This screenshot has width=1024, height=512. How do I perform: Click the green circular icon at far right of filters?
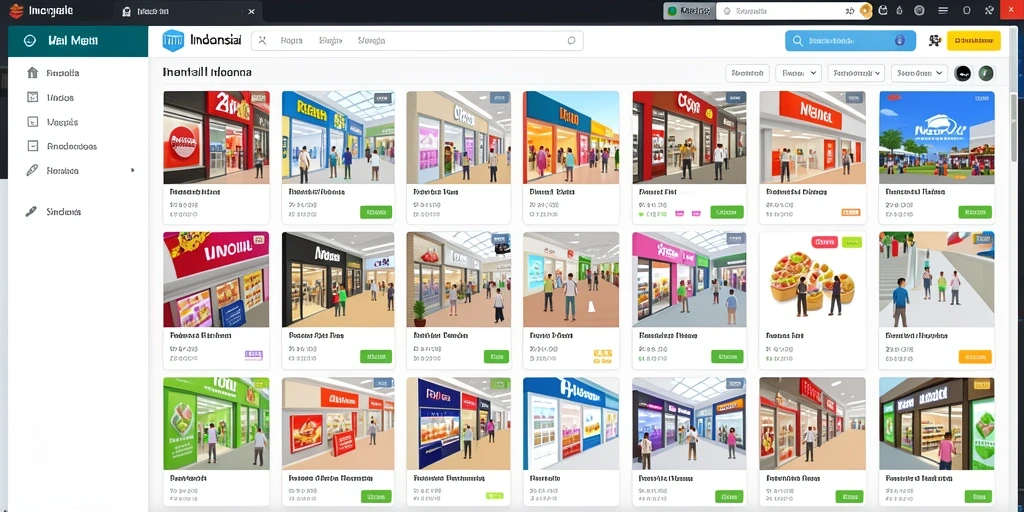pos(986,73)
